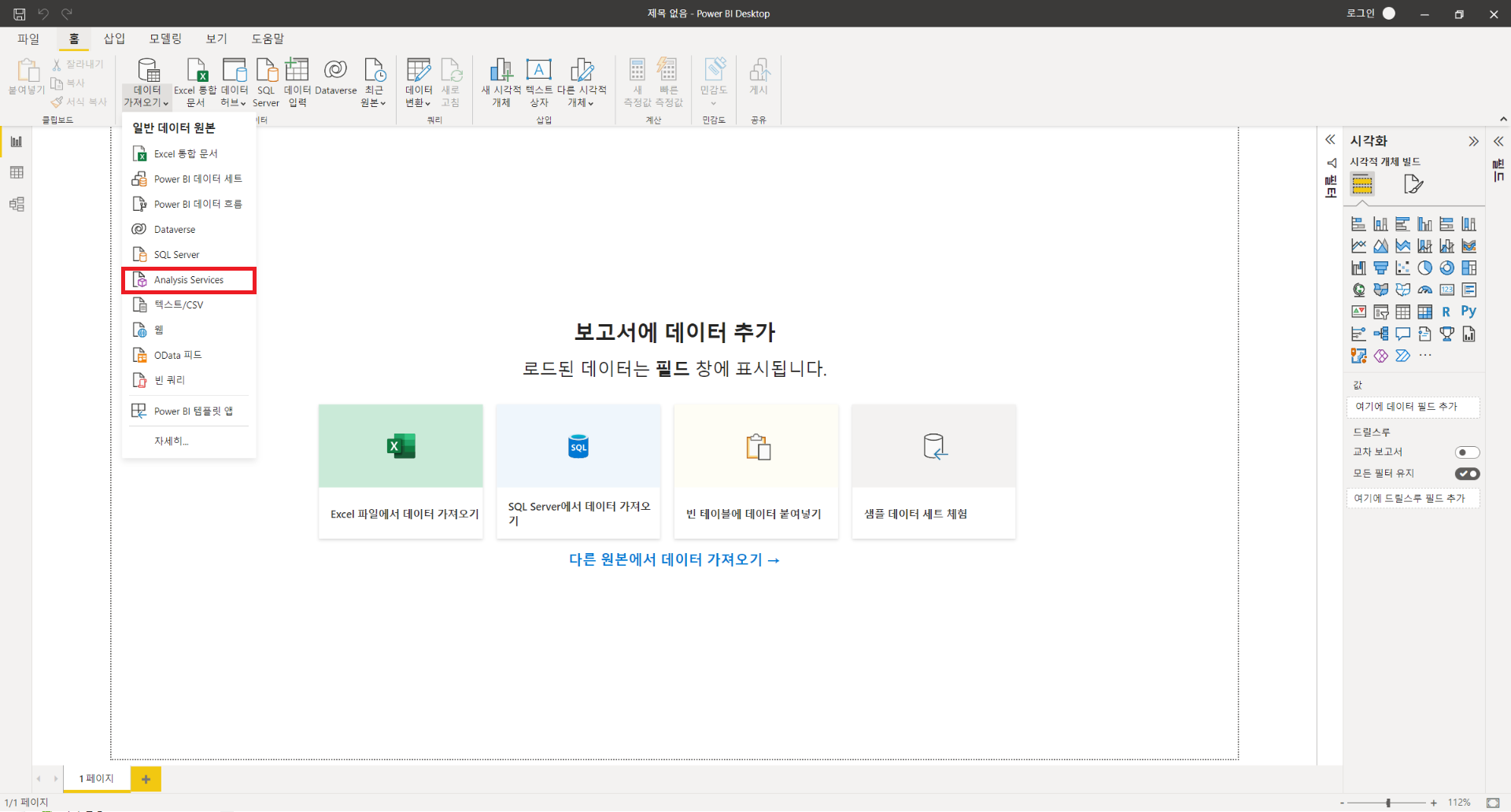Select the pie chart visual

pos(1424,268)
